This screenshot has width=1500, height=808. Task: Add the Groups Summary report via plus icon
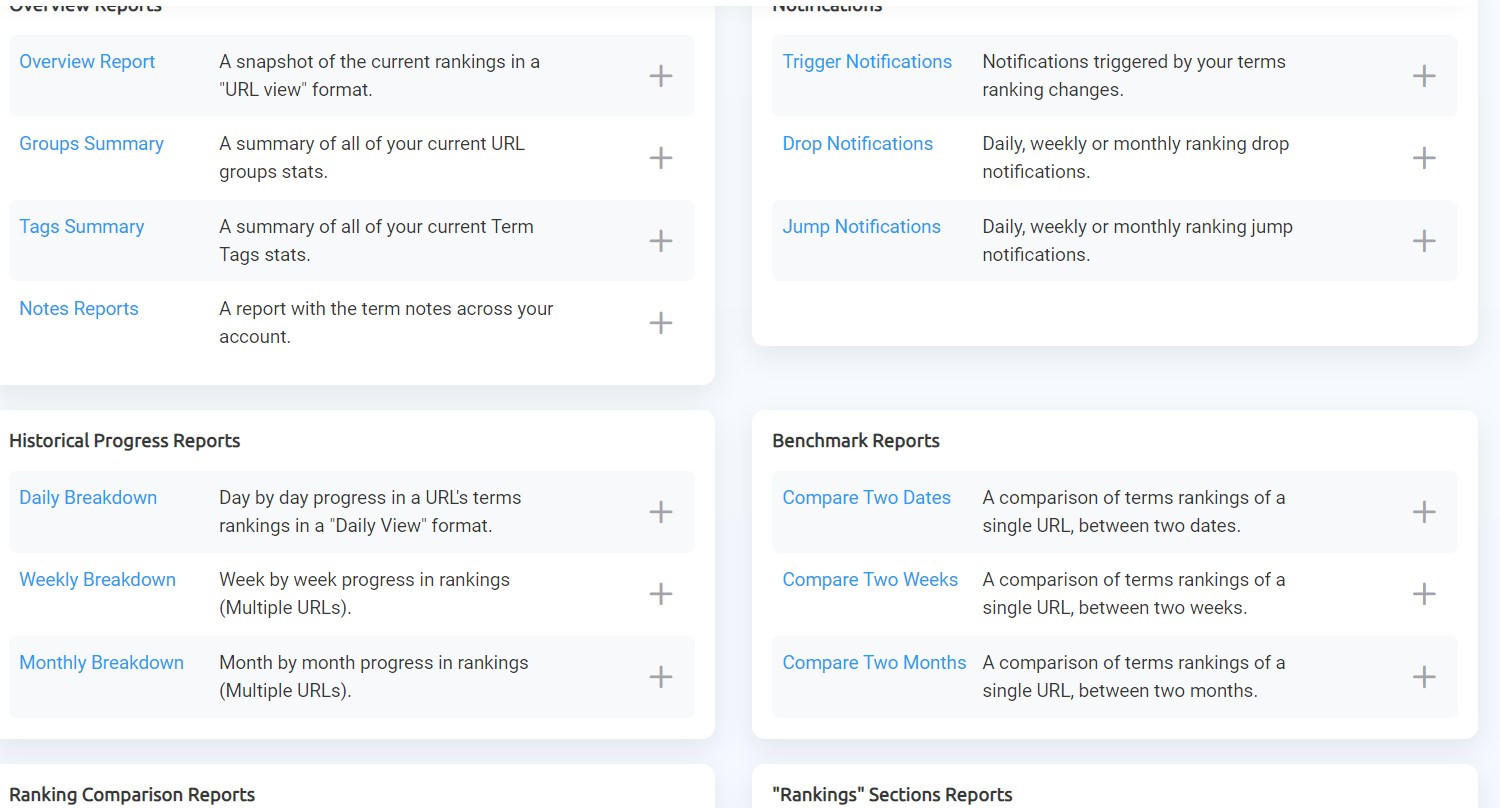tap(661, 158)
